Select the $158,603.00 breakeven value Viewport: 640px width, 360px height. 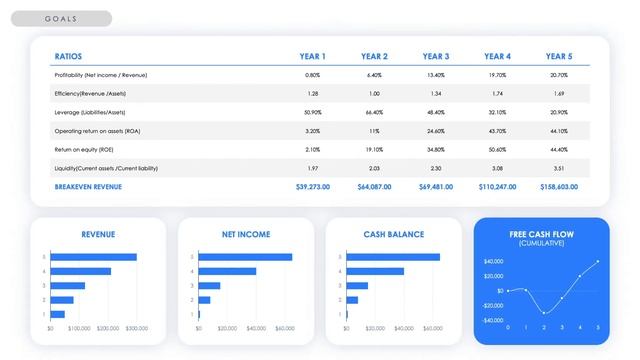(x=559, y=187)
